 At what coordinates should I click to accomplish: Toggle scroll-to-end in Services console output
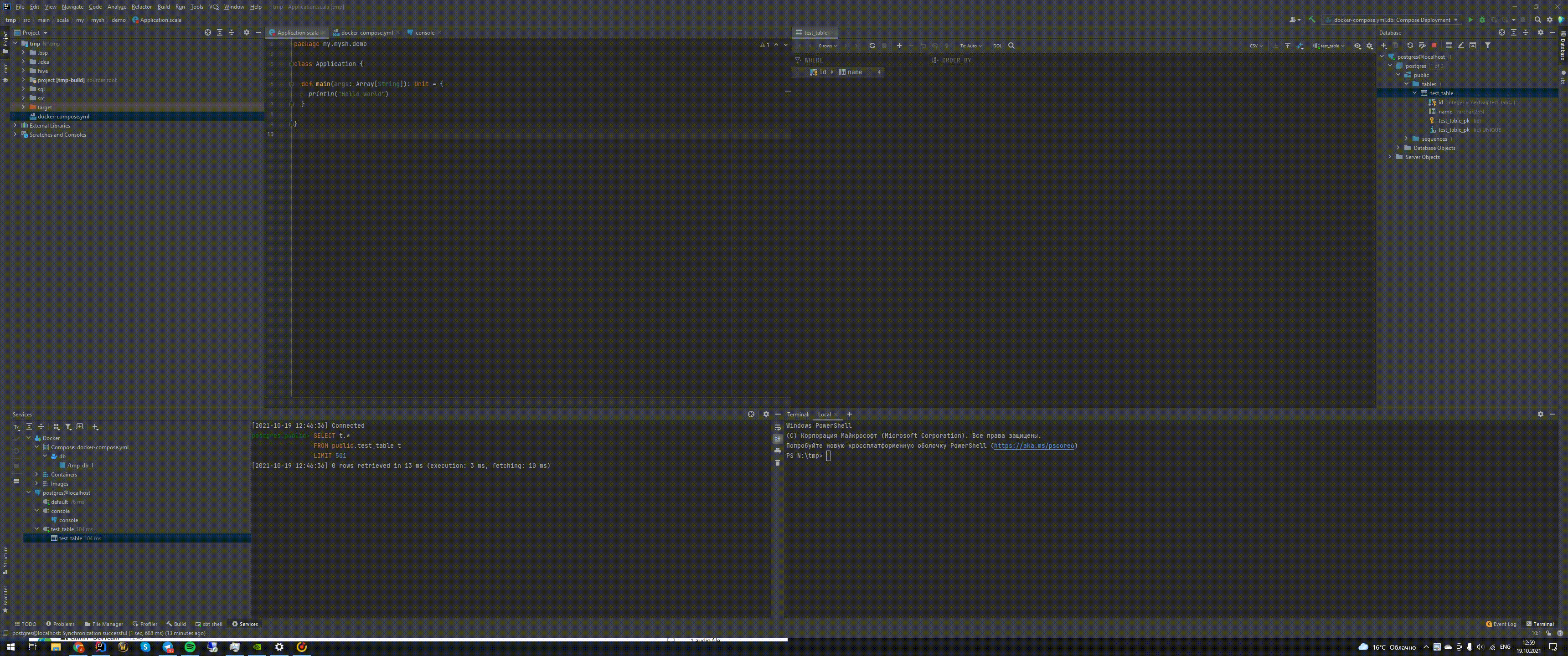tap(777, 439)
